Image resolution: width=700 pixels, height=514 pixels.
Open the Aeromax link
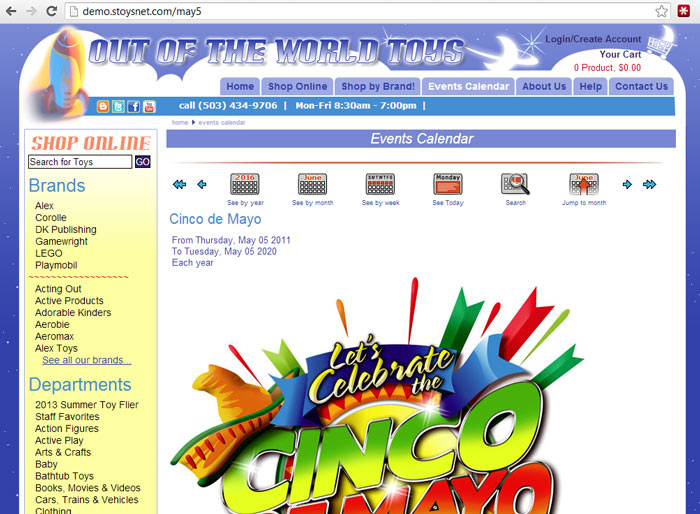(x=54, y=336)
